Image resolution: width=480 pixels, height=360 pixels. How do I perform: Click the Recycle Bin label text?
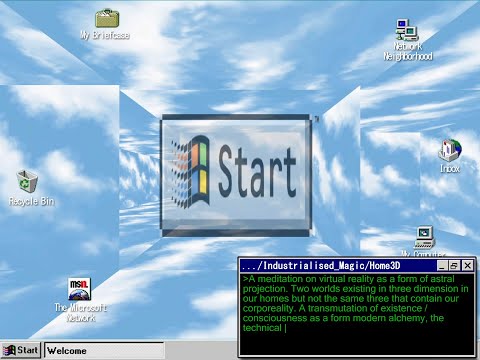pyautogui.click(x=31, y=201)
